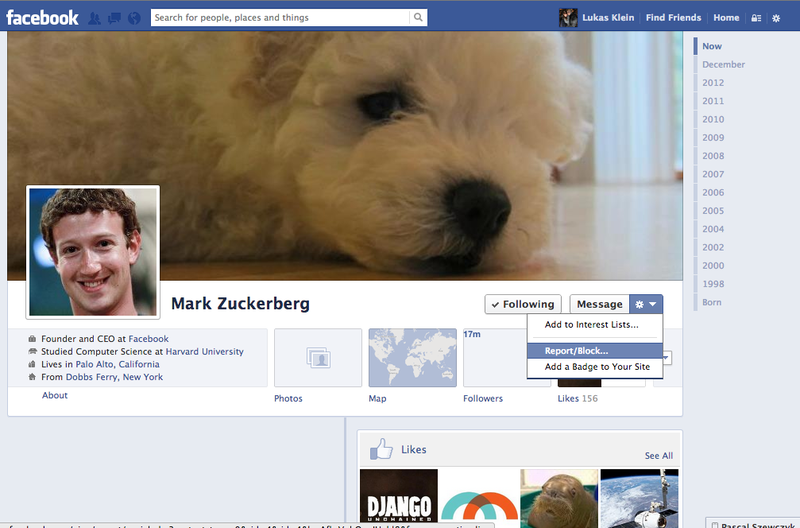Click the Photos label link
This screenshot has height=528, width=800.
pos(288,398)
